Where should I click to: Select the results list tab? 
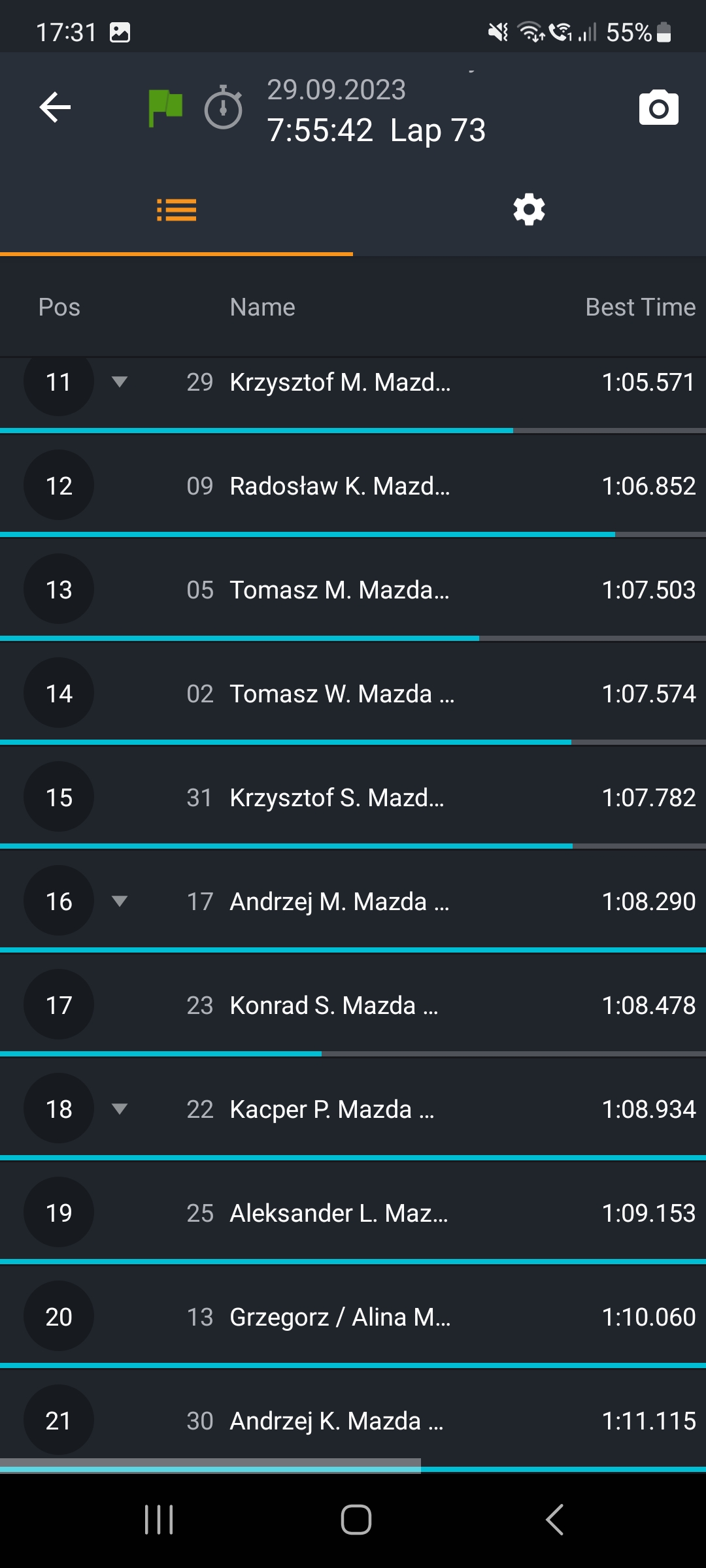[x=176, y=210]
